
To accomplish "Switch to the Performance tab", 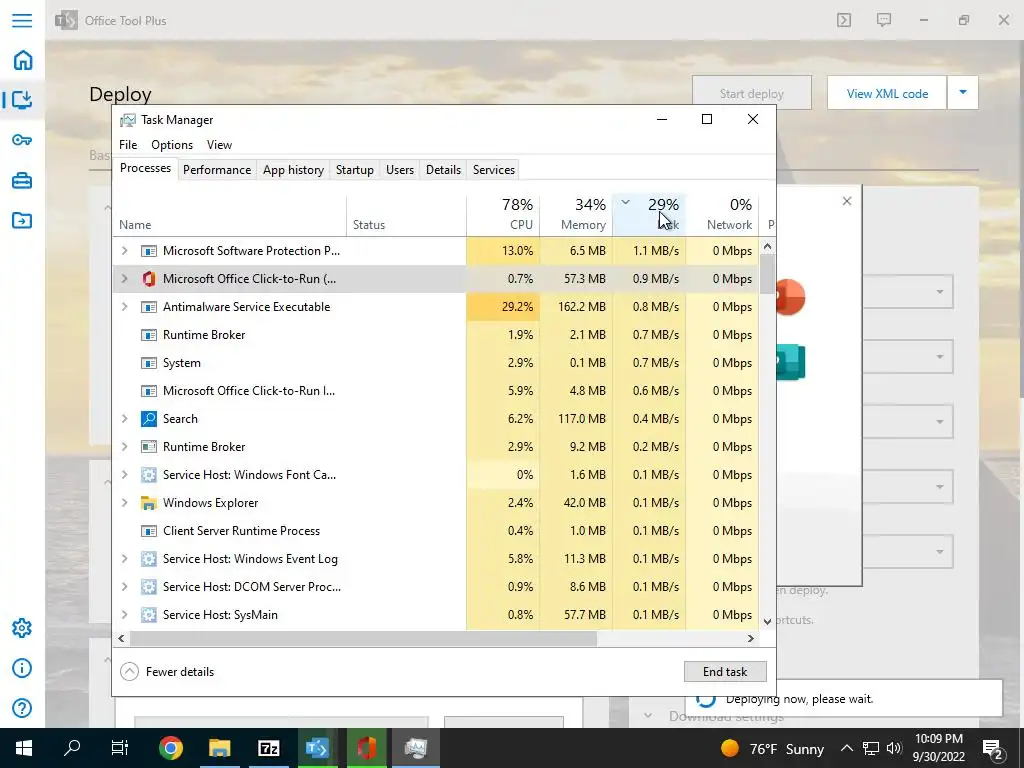I will [x=217, y=170].
